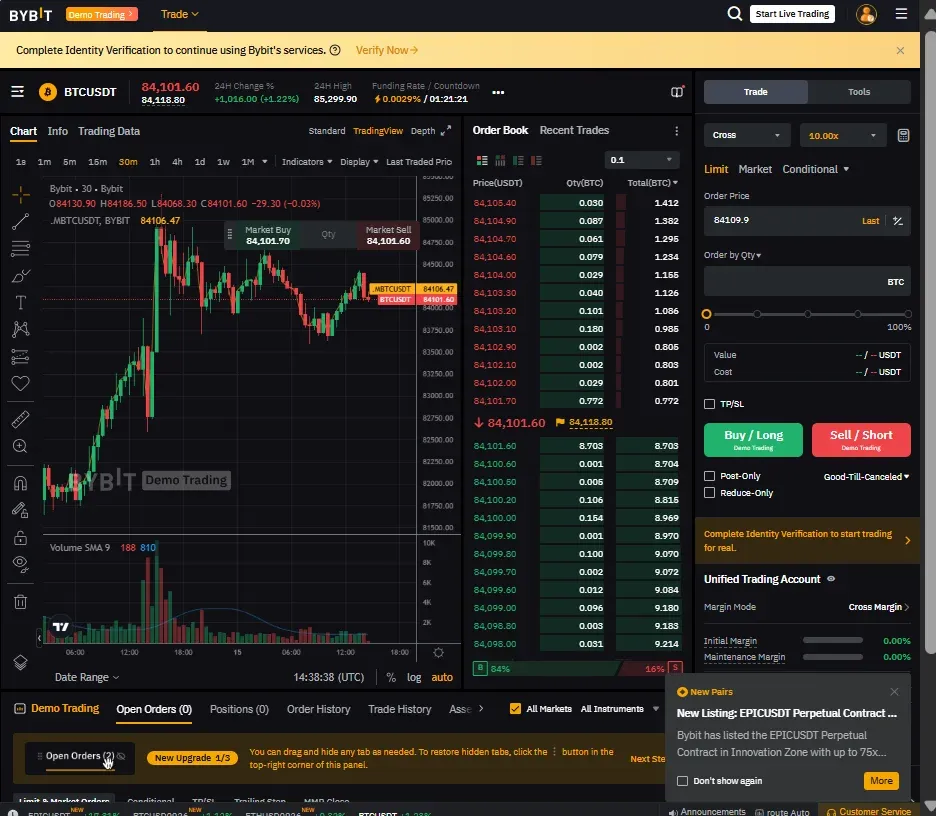Open the All Instruments filter dropdown
Viewport: 936px width, 816px height.
click(x=620, y=709)
